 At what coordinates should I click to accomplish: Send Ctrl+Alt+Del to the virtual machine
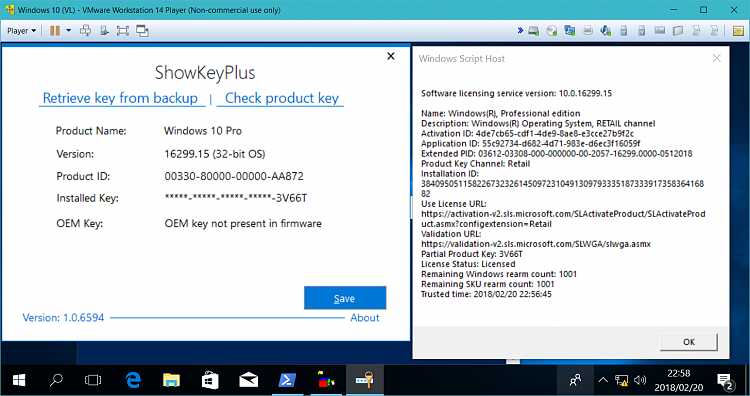click(86, 31)
